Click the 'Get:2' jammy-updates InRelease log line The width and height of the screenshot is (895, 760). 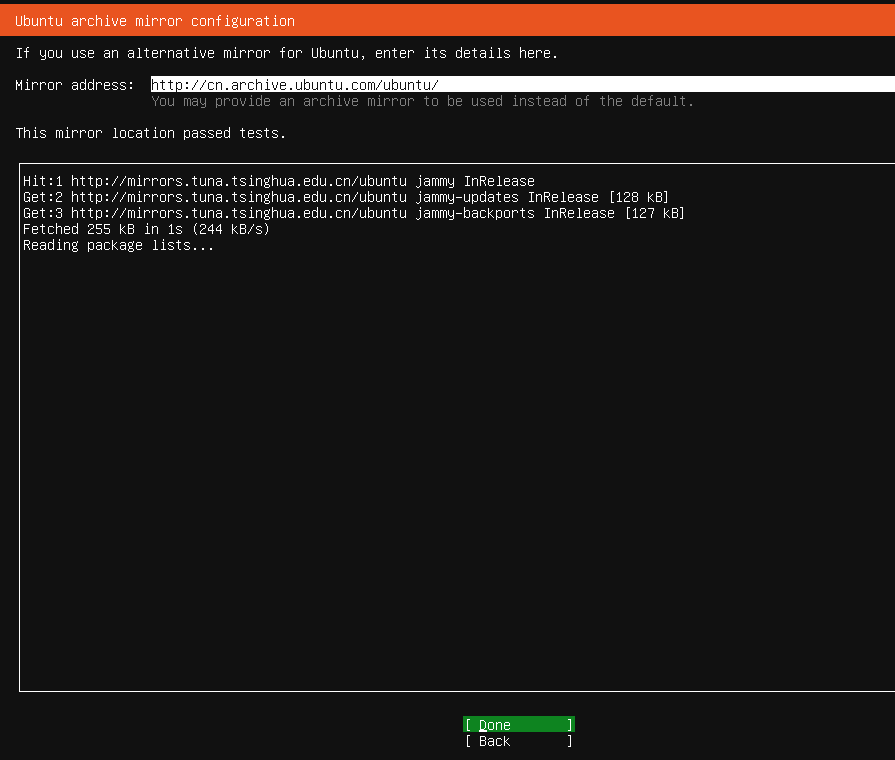tap(345, 197)
